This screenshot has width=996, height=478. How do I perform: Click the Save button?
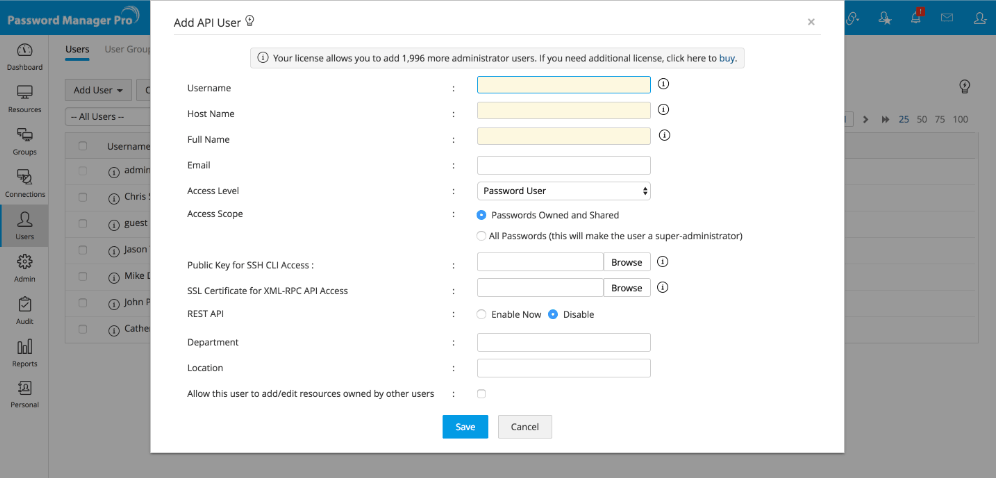point(465,426)
